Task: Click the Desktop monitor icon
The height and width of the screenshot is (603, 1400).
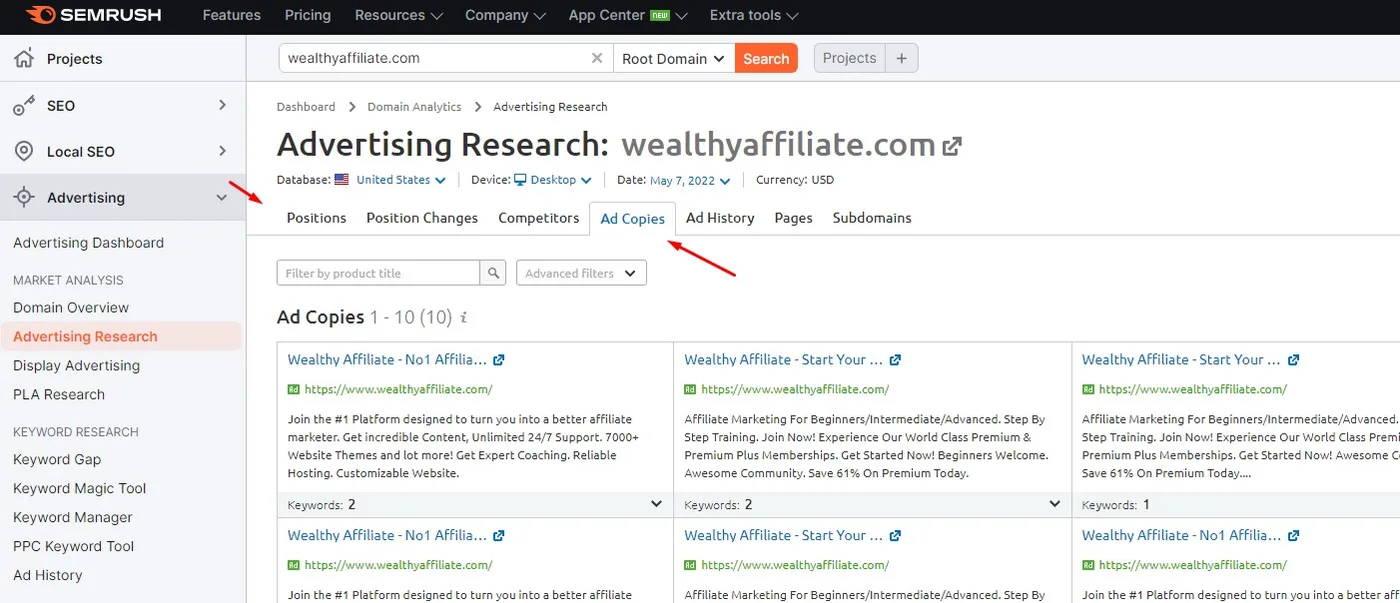Action: pos(520,180)
